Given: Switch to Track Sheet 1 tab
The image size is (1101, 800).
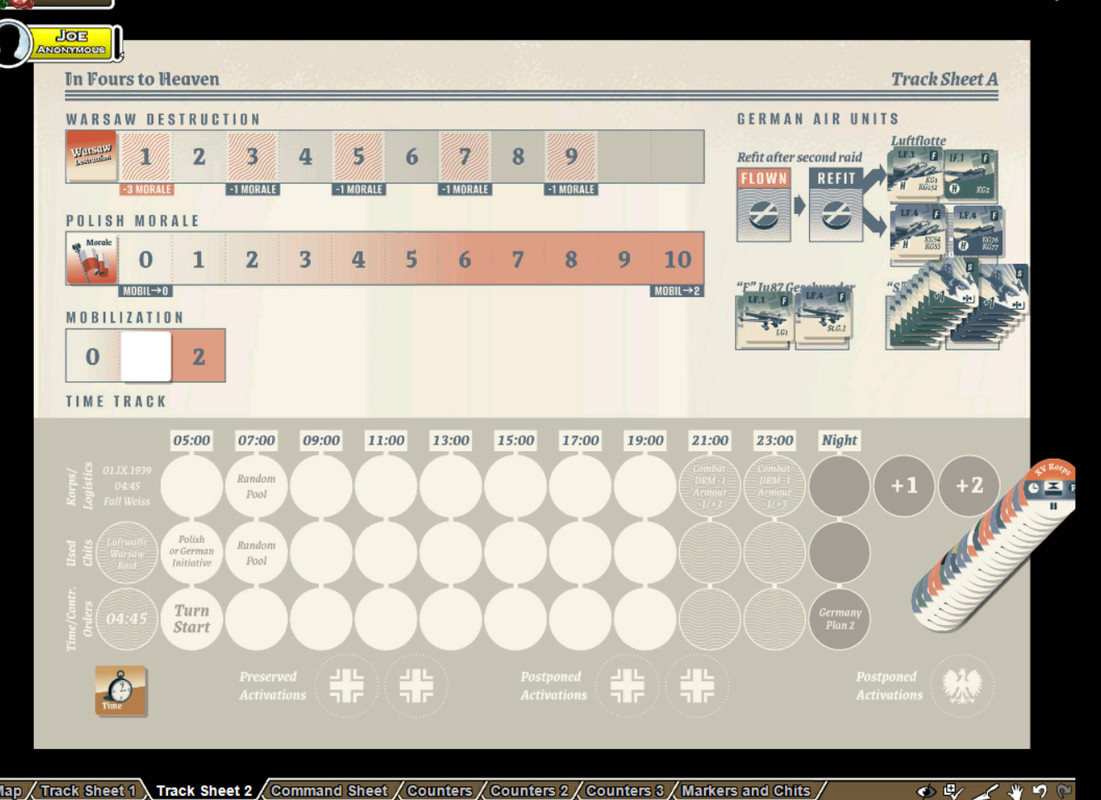Looking at the screenshot, I should pyautogui.click(x=88, y=791).
